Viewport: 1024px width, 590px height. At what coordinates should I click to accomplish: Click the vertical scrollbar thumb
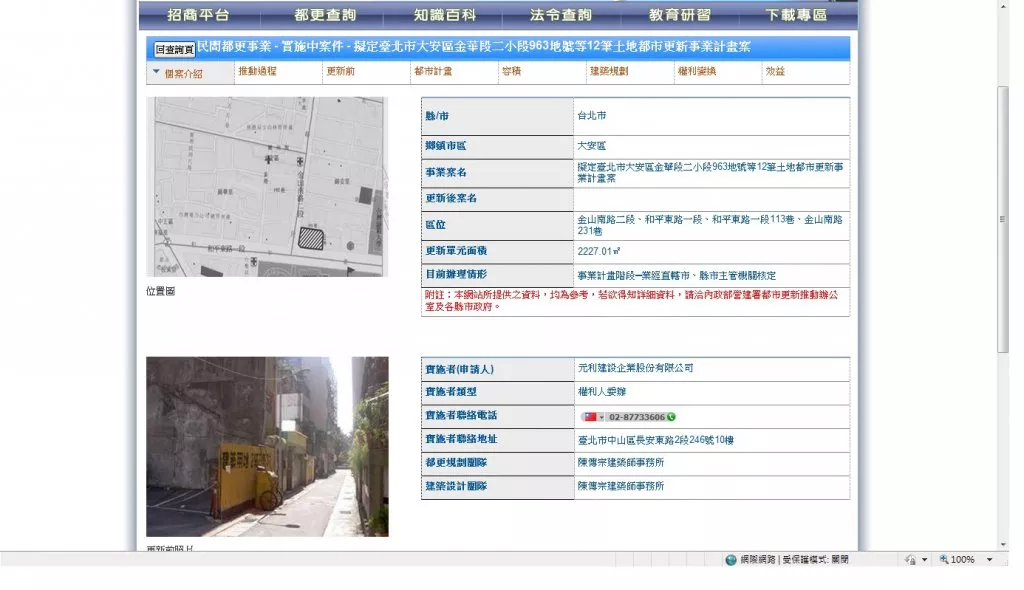[x=1003, y=220]
